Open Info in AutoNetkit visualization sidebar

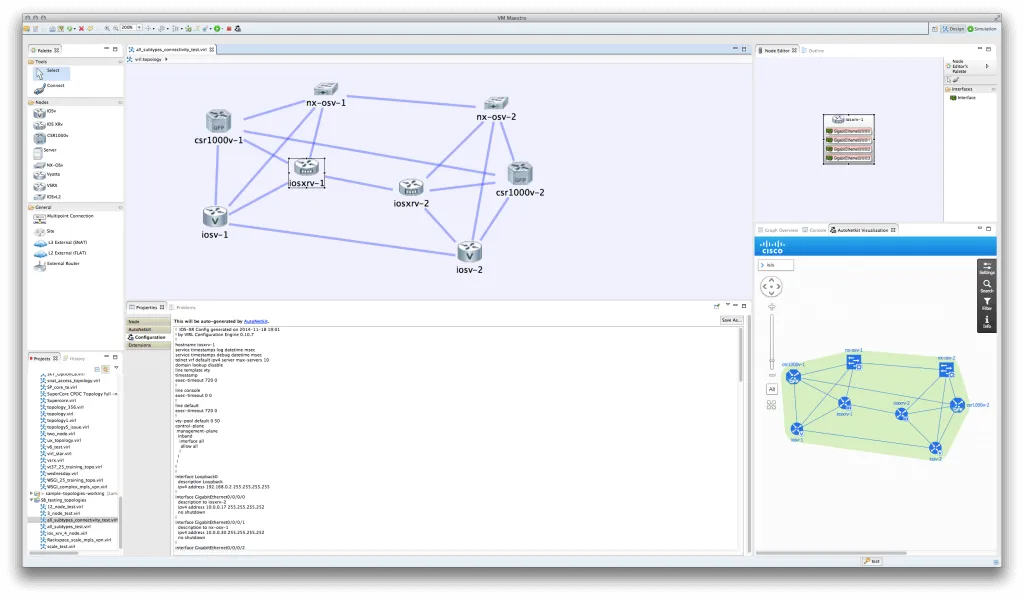pos(987,322)
